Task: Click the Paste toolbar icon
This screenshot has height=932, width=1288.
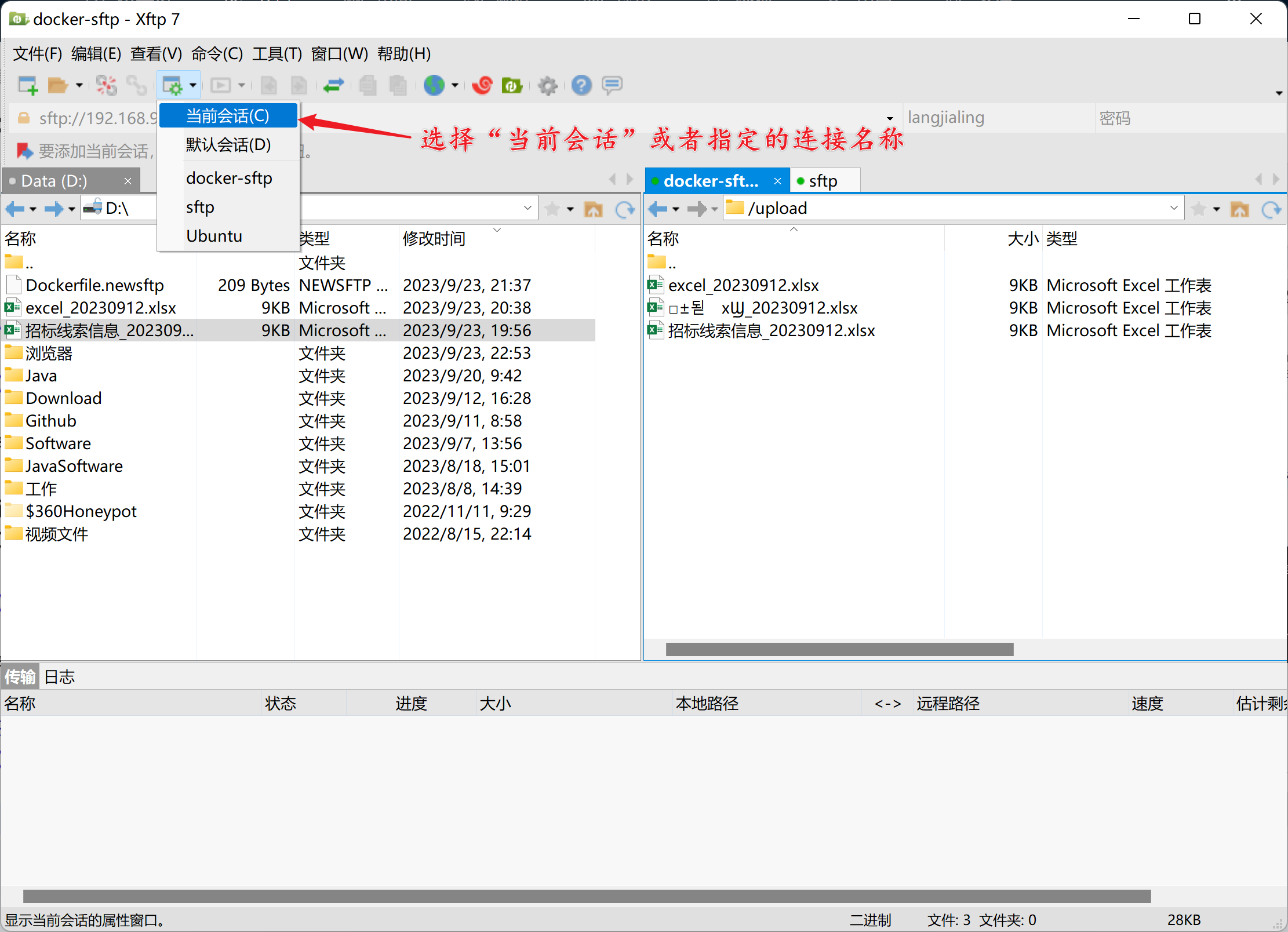Action: click(398, 86)
